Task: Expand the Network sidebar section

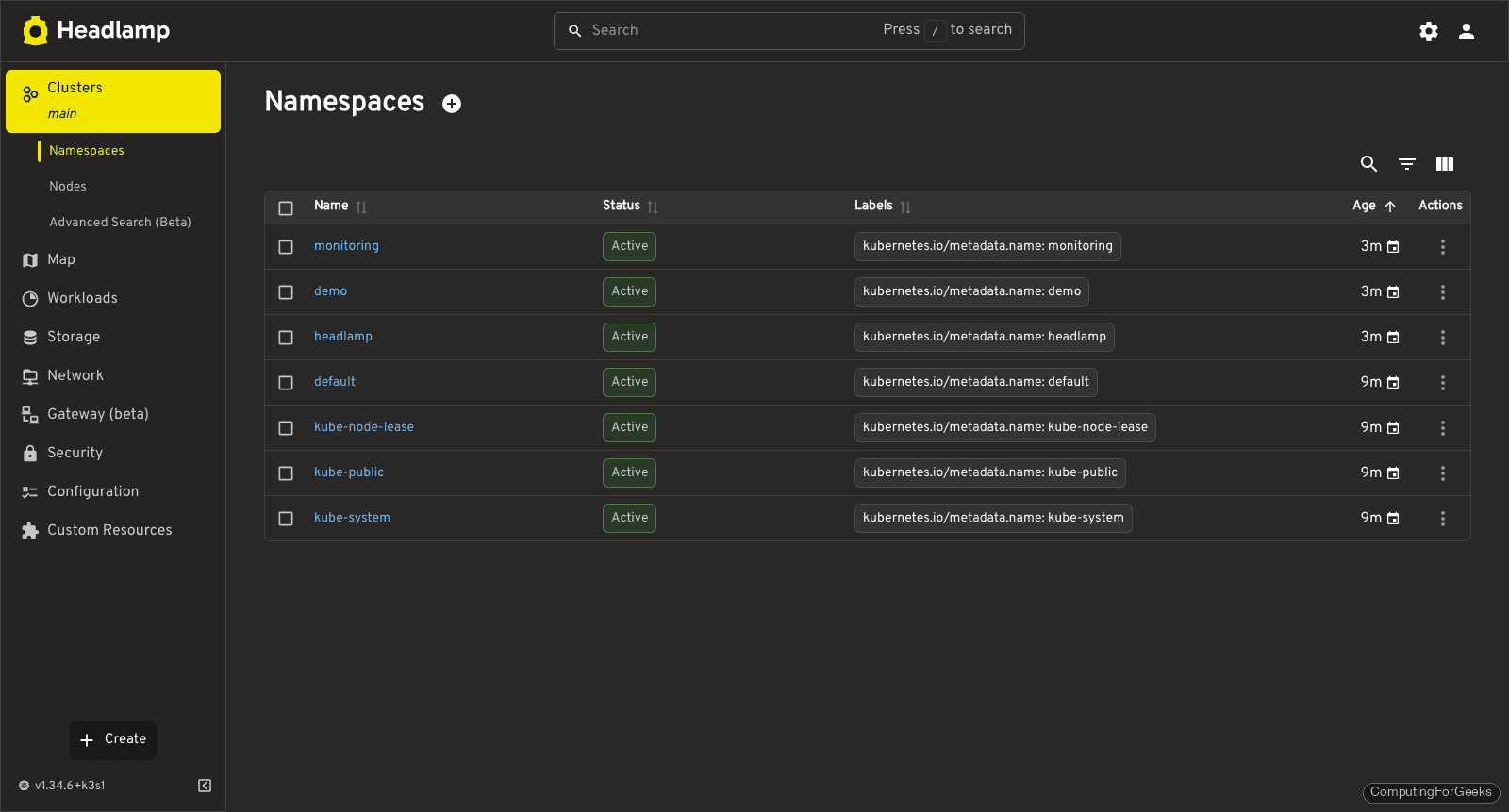Action: pyautogui.click(x=113, y=375)
